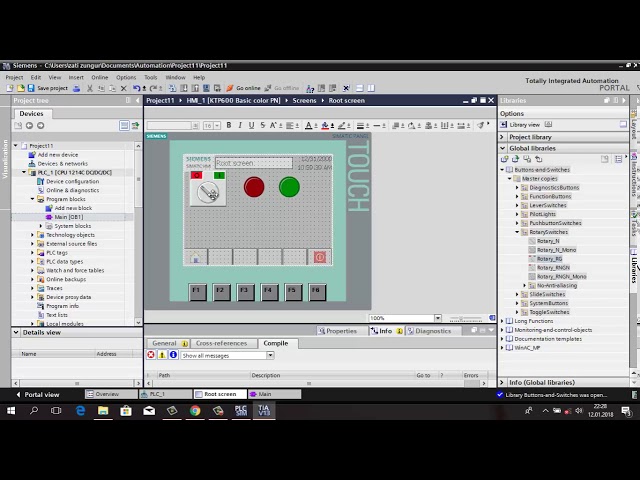Collapse the Global libraries section
640x480 pixels.
coord(503,148)
